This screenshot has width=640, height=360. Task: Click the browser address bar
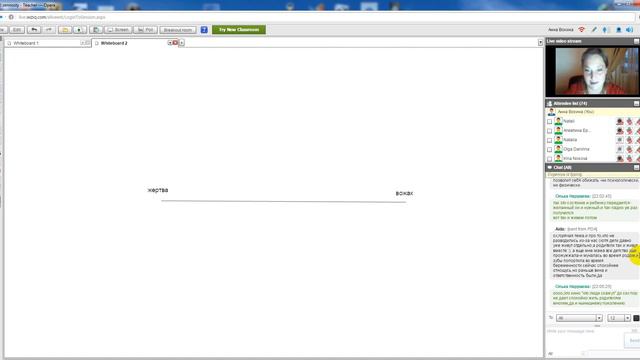(x=318, y=17)
